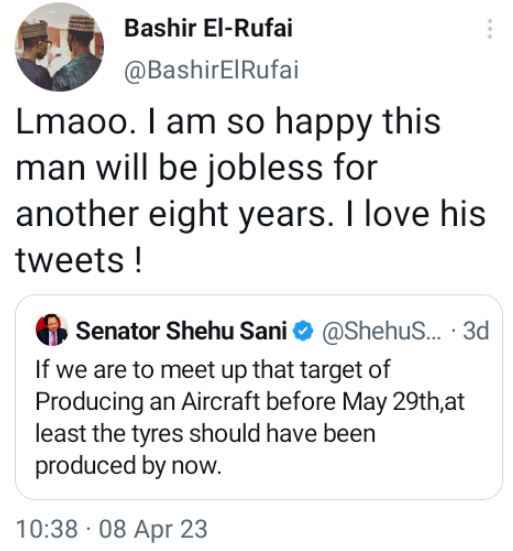Tap the 'produced by now.' line

[x=128, y=466]
